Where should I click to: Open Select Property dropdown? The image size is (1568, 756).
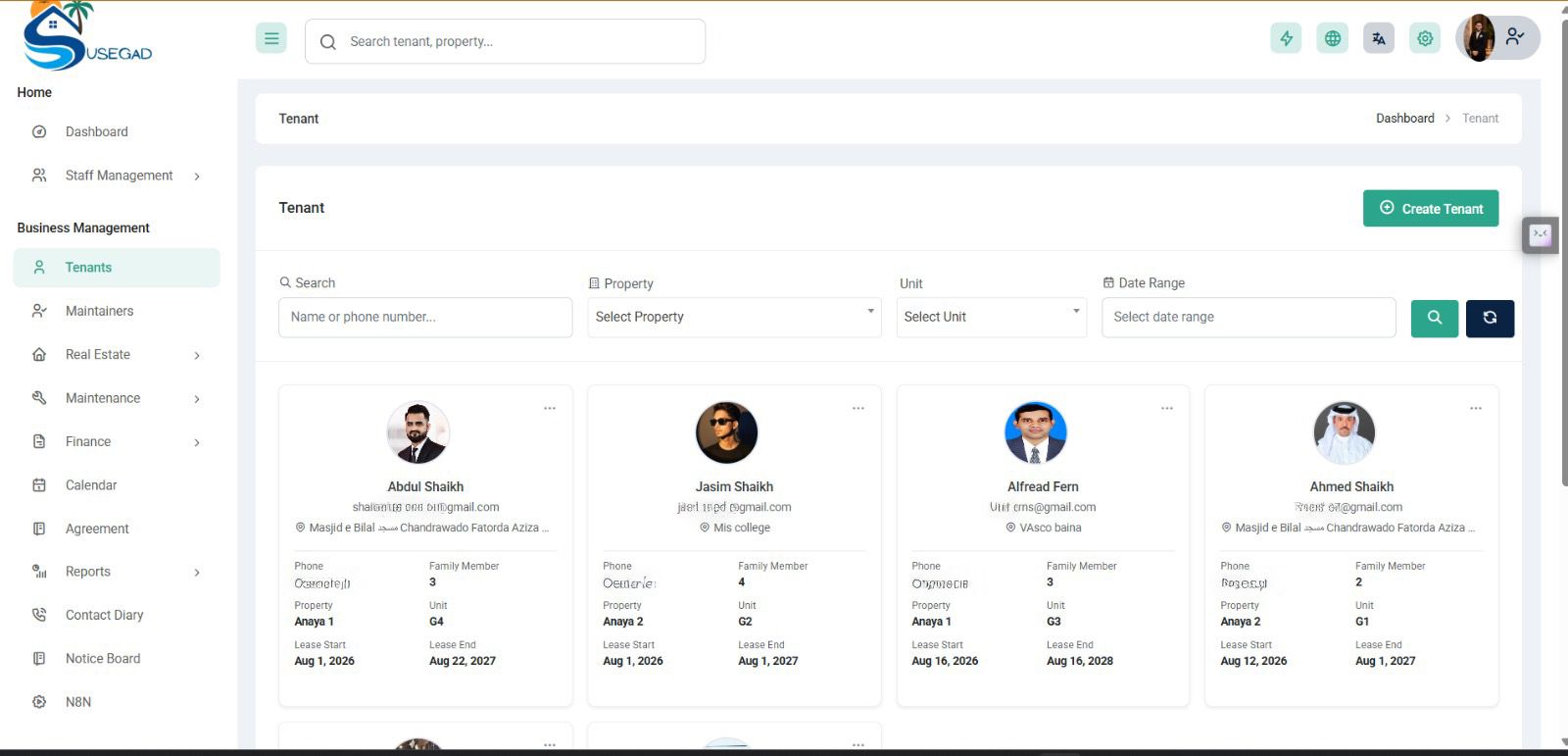734,317
